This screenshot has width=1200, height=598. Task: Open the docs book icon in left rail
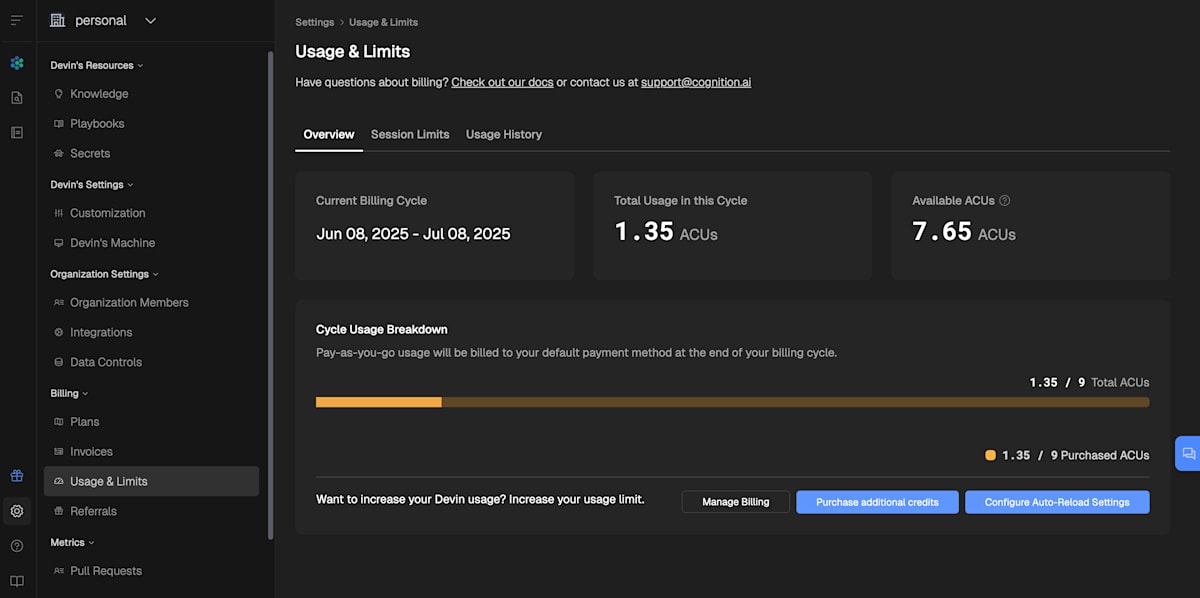(x=17, y=581)
